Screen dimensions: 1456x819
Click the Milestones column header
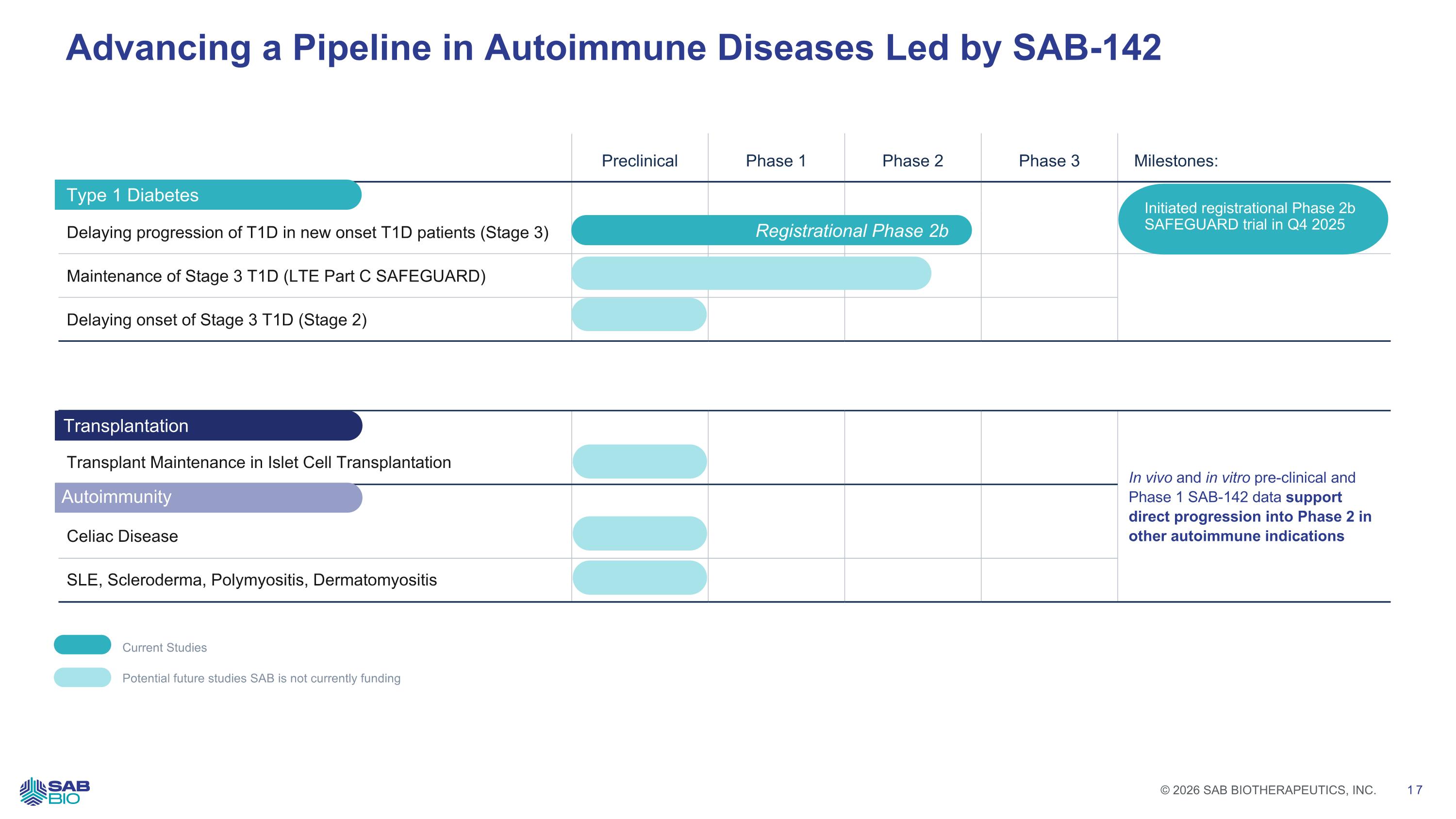(x=1175, y=161)
